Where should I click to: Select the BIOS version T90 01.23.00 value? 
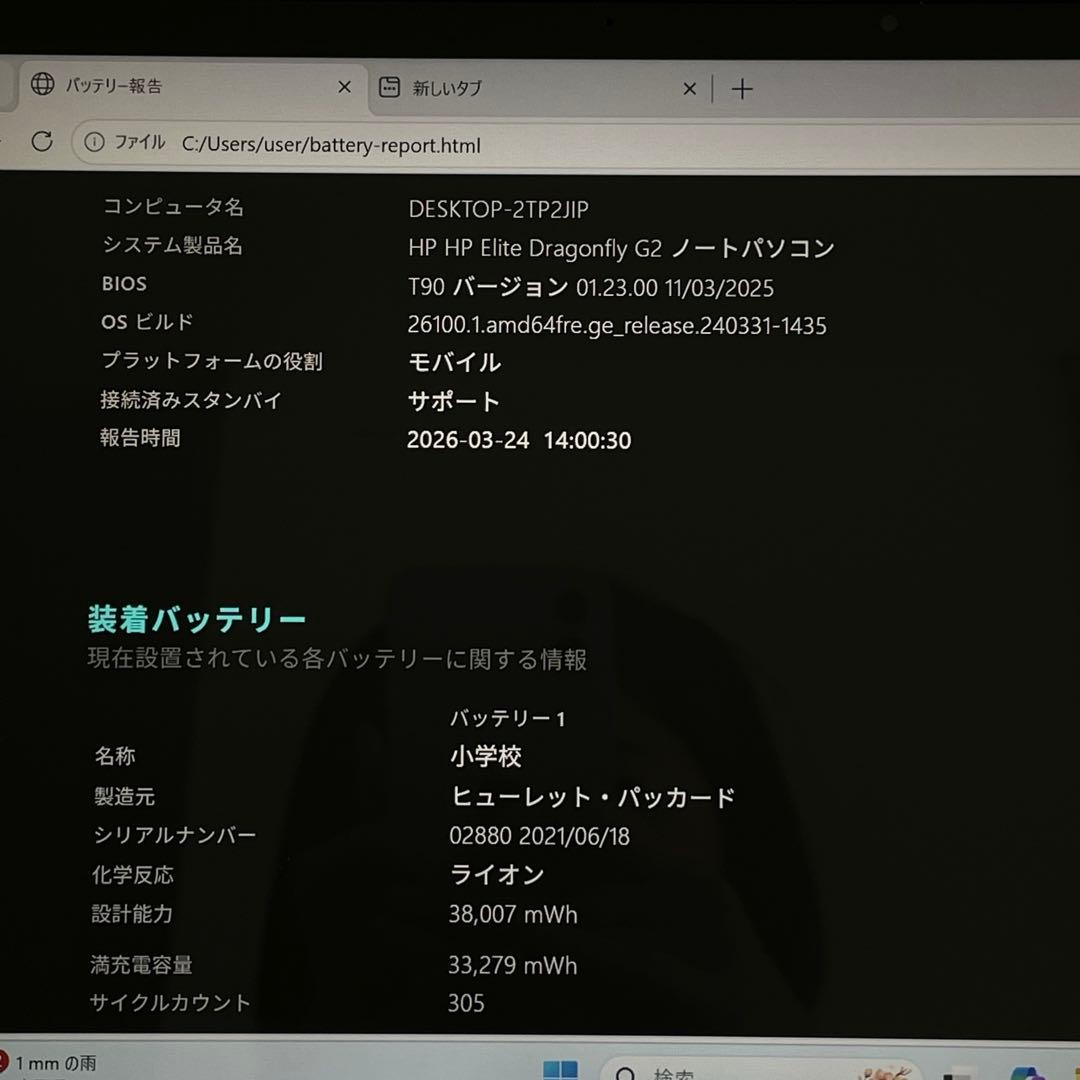pyautogui.click(x=590, y=287)
